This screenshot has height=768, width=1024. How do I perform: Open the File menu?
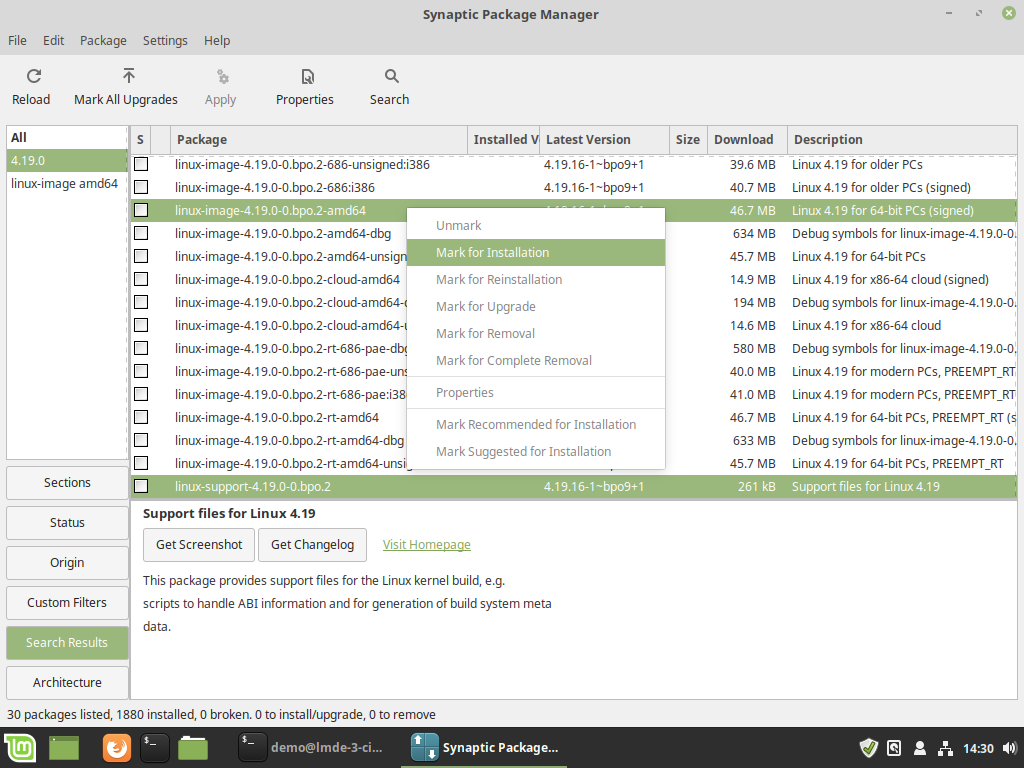tap(17, 40)
